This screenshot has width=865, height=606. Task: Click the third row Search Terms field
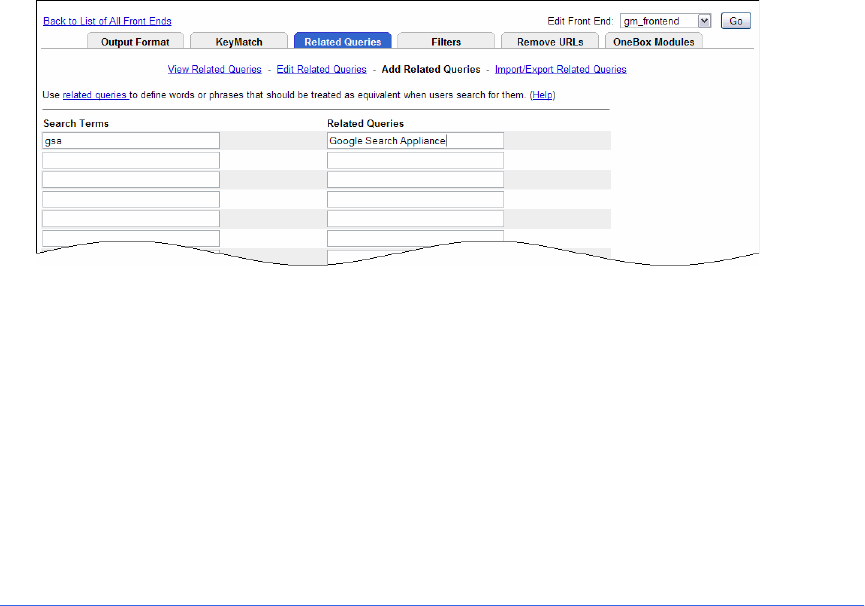(131, 180)
